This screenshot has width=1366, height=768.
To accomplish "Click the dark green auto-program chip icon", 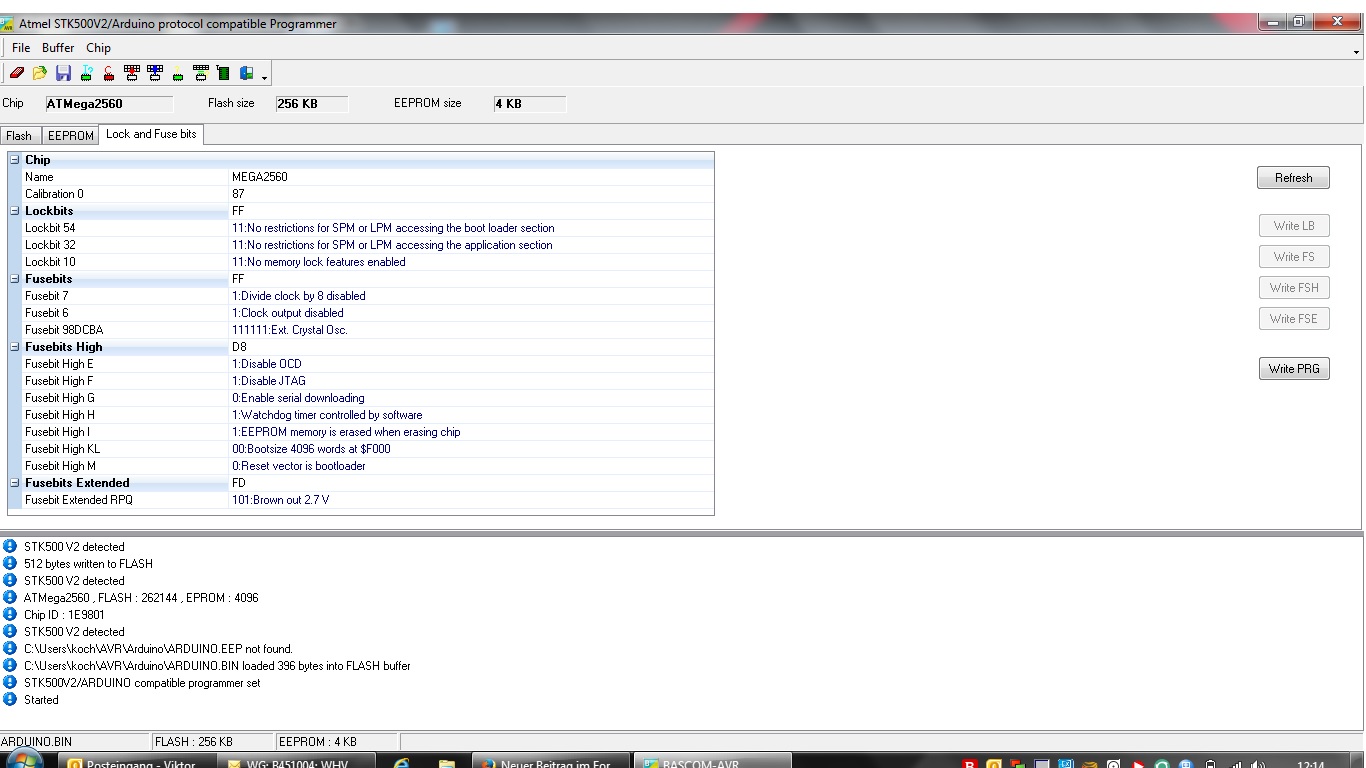I will pyautogui.click(x=223, y=73).
